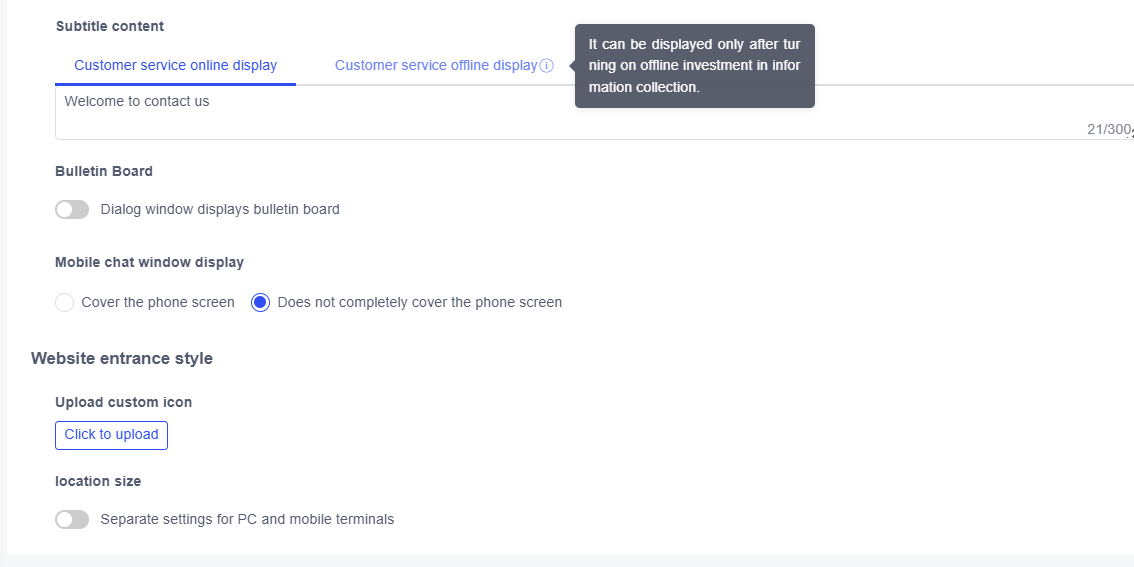Toggle the bulletin board display switch
Screen dimensions: 1134x567
tap(72, 210)
